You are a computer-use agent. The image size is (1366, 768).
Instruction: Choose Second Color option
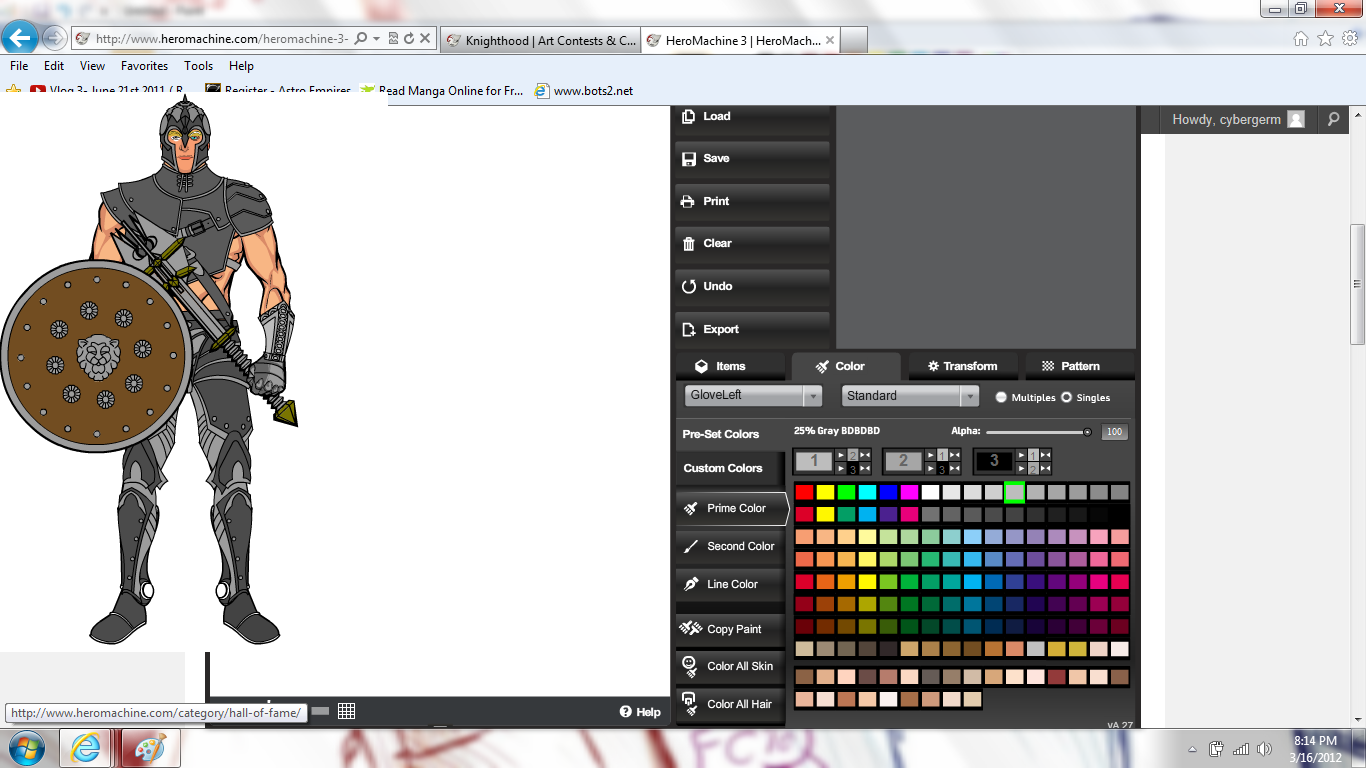tap(740, 546)
